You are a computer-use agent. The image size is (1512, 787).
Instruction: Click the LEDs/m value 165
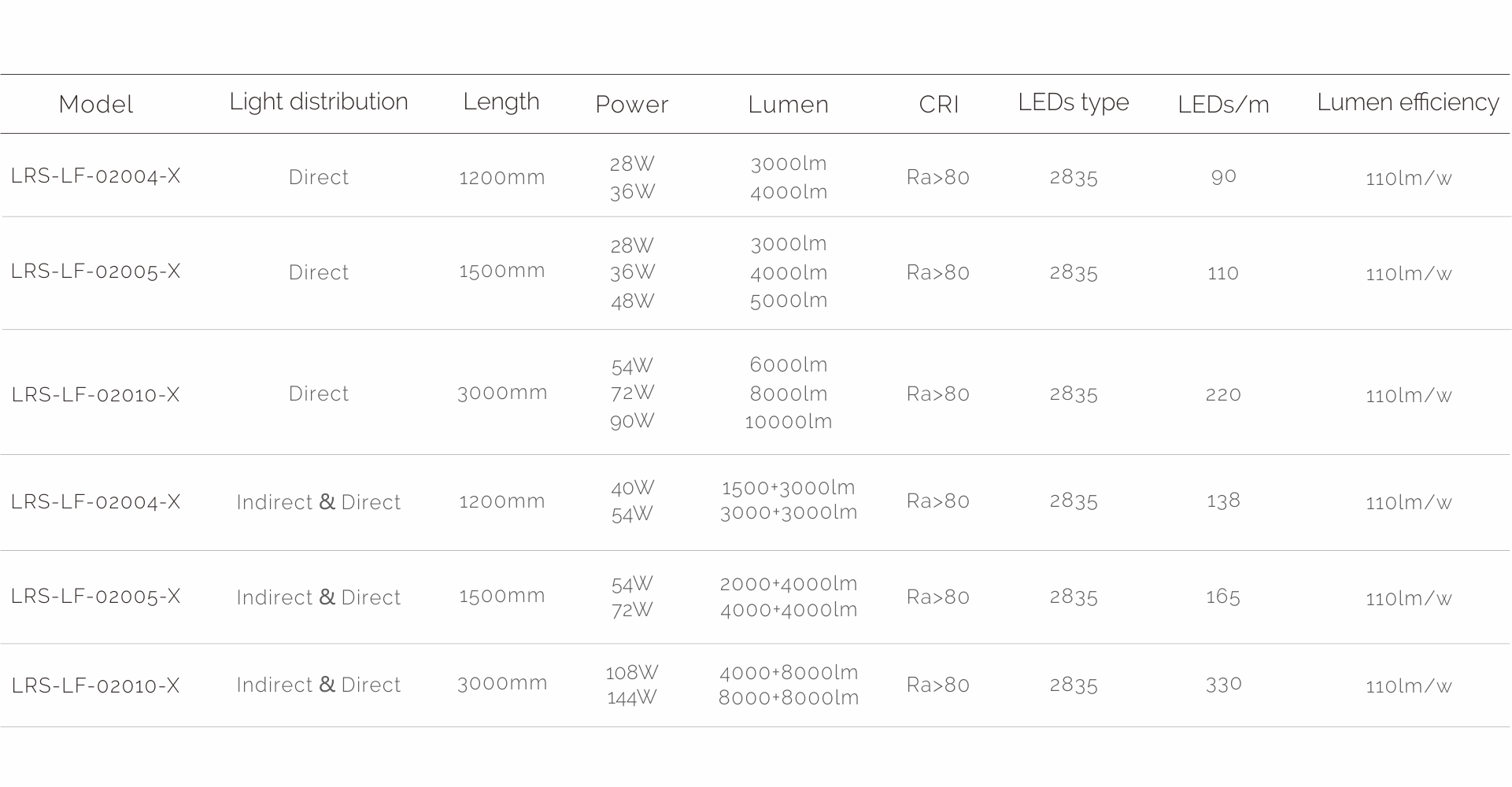pos(1223,596)
